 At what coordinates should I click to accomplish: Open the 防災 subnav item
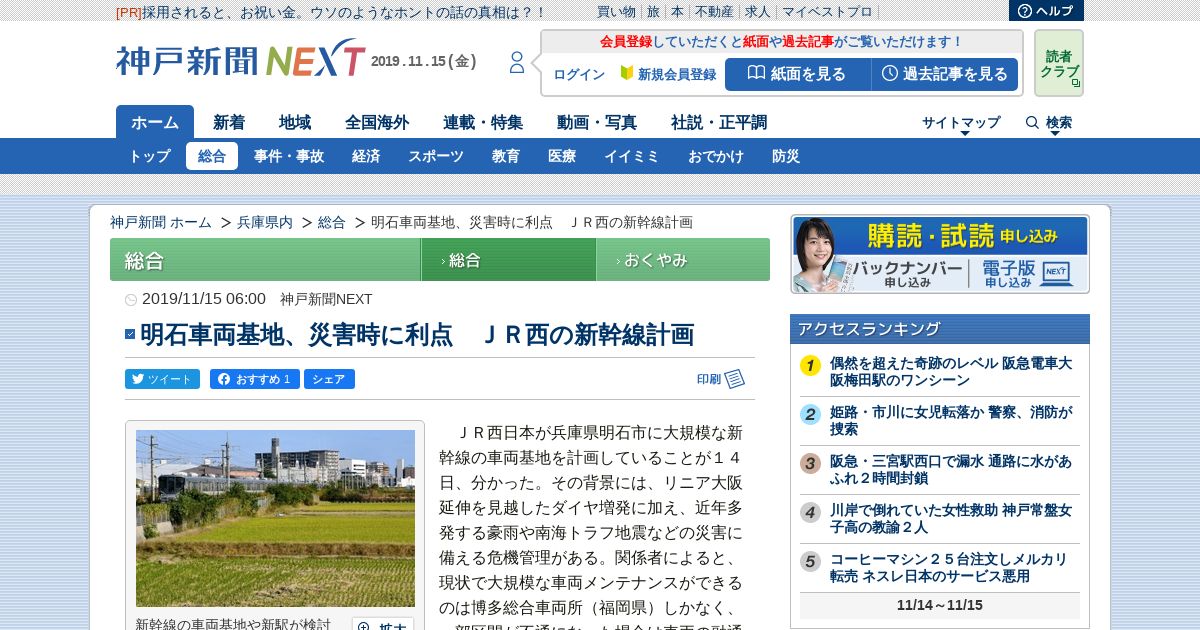(786, 156)
